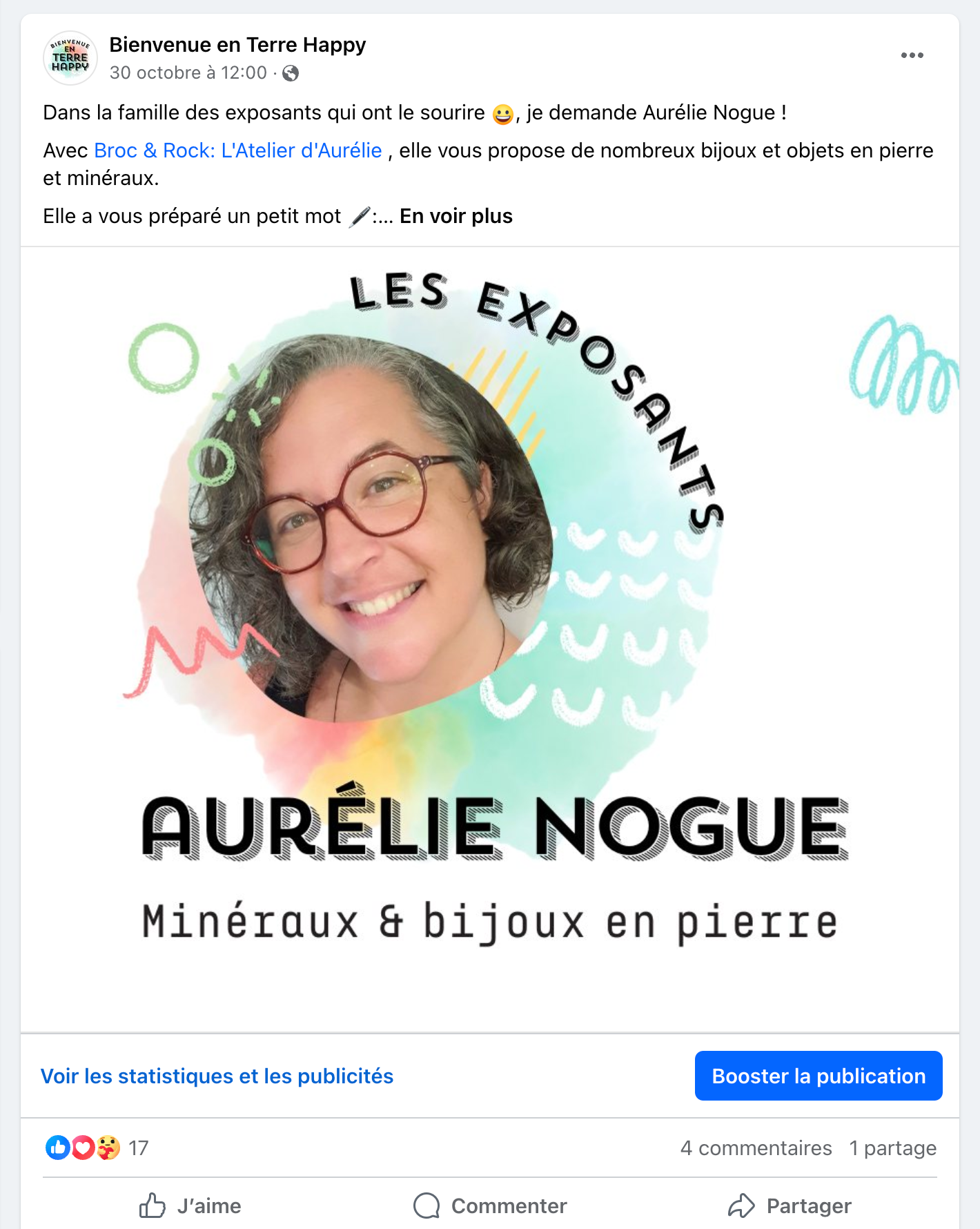Viewport: 980px width, 1229px height.
Task: Open Bienvenue en Terre Happy page name
Action: pyautogui.click(x=237, y=45)
